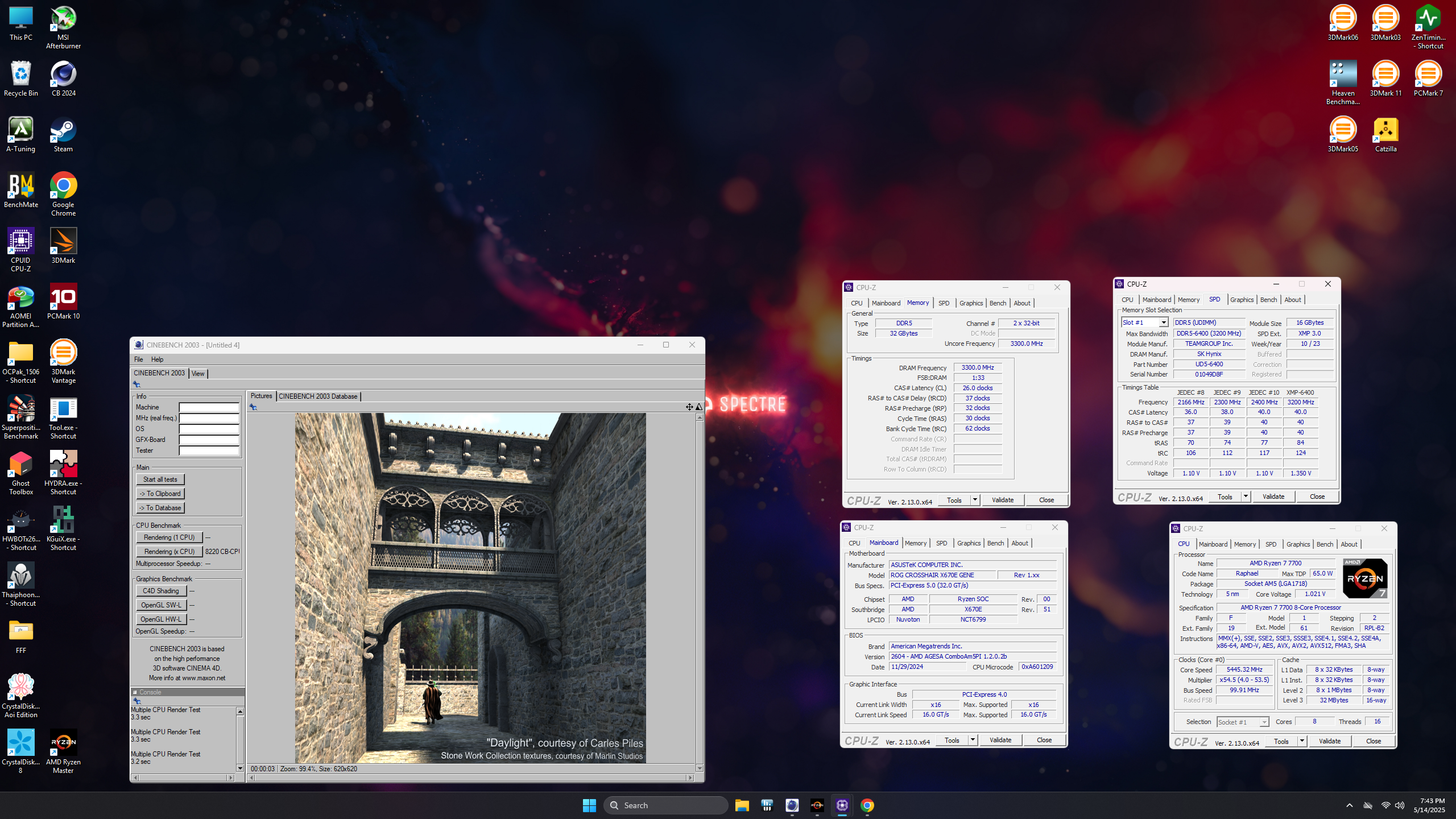
Task: Launch Catzilla desktop icon
Action: [x=1385, y=134]
